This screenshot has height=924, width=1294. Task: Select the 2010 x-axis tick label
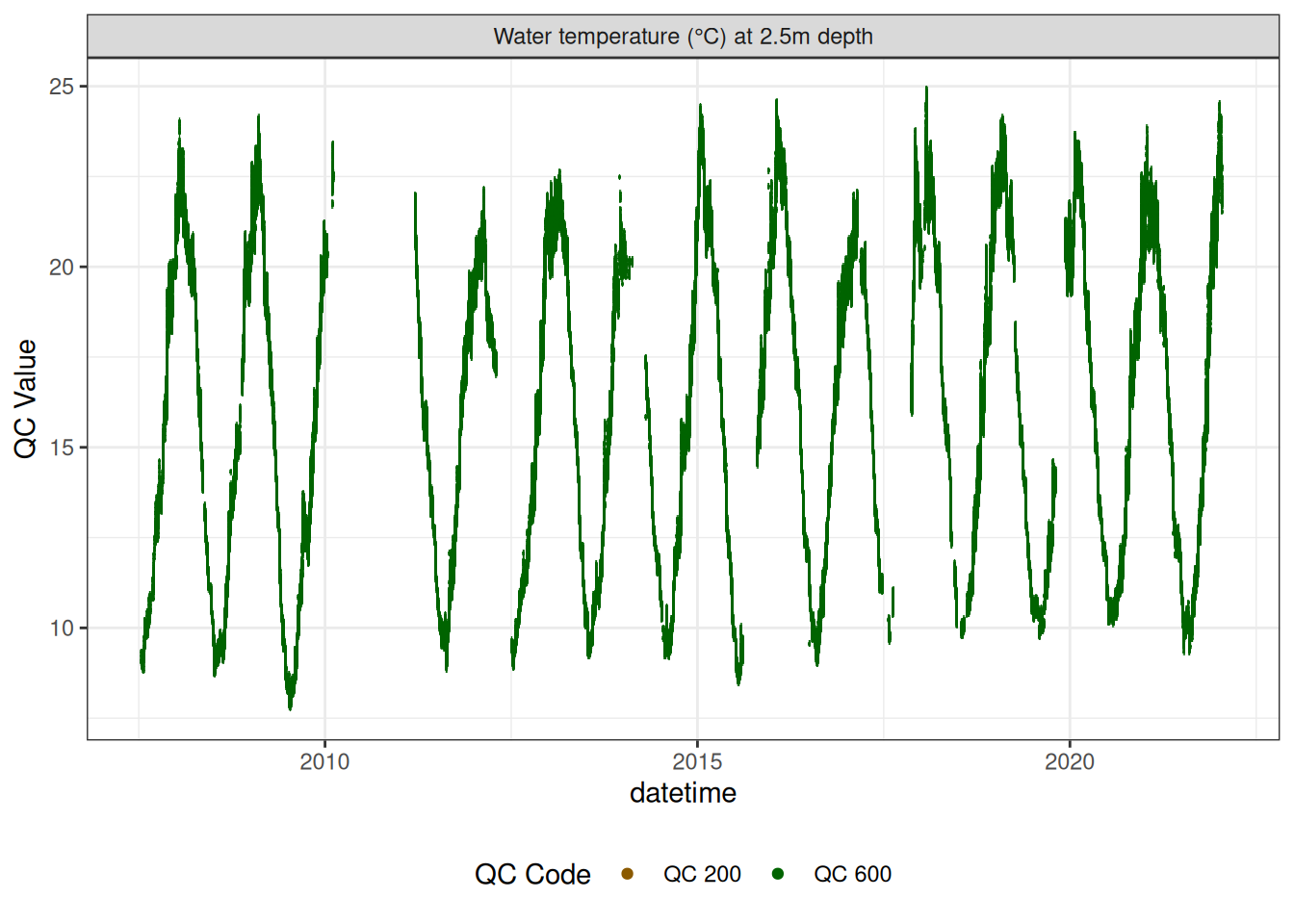324,762
